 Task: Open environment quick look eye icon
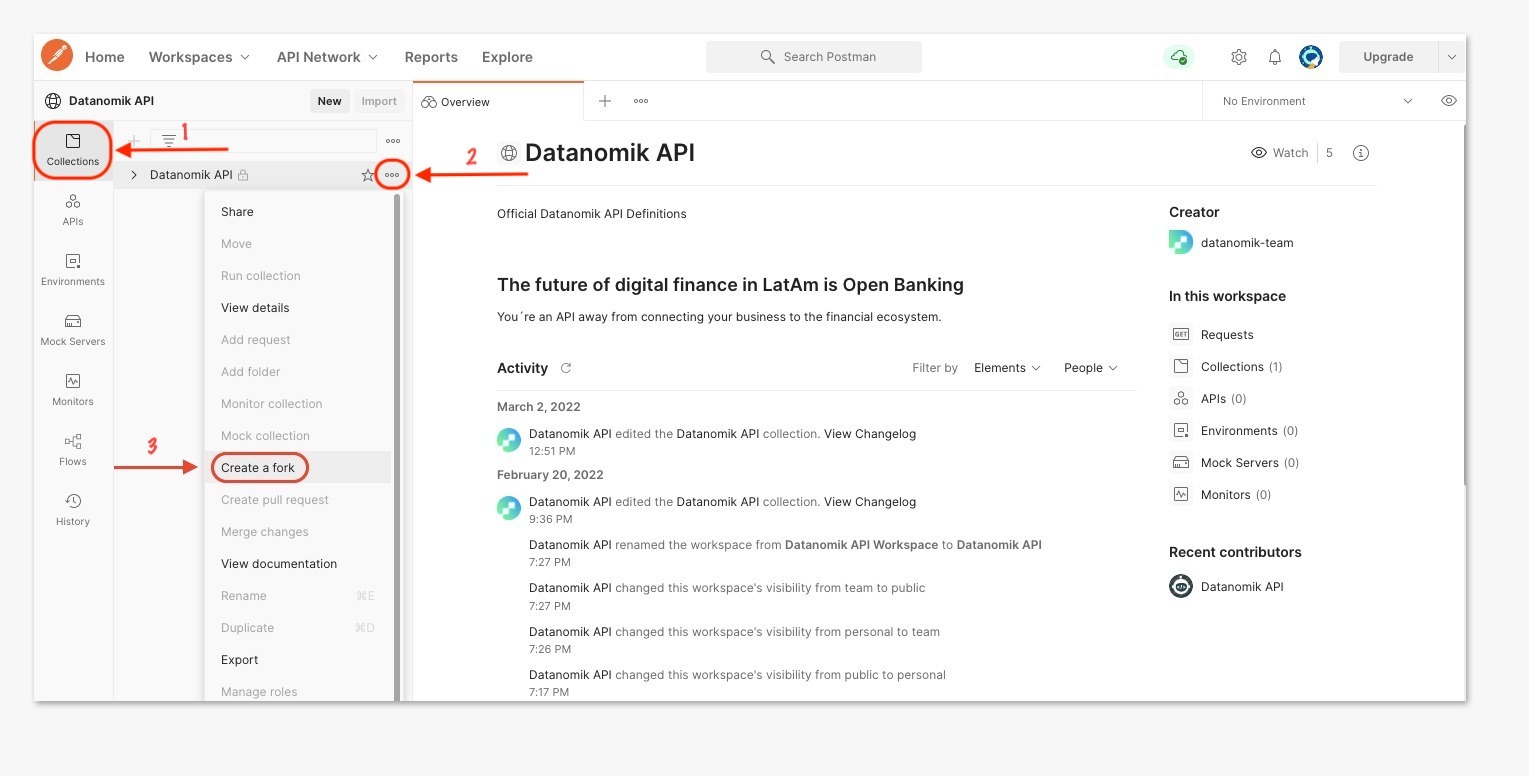(x=1448, y=101)
